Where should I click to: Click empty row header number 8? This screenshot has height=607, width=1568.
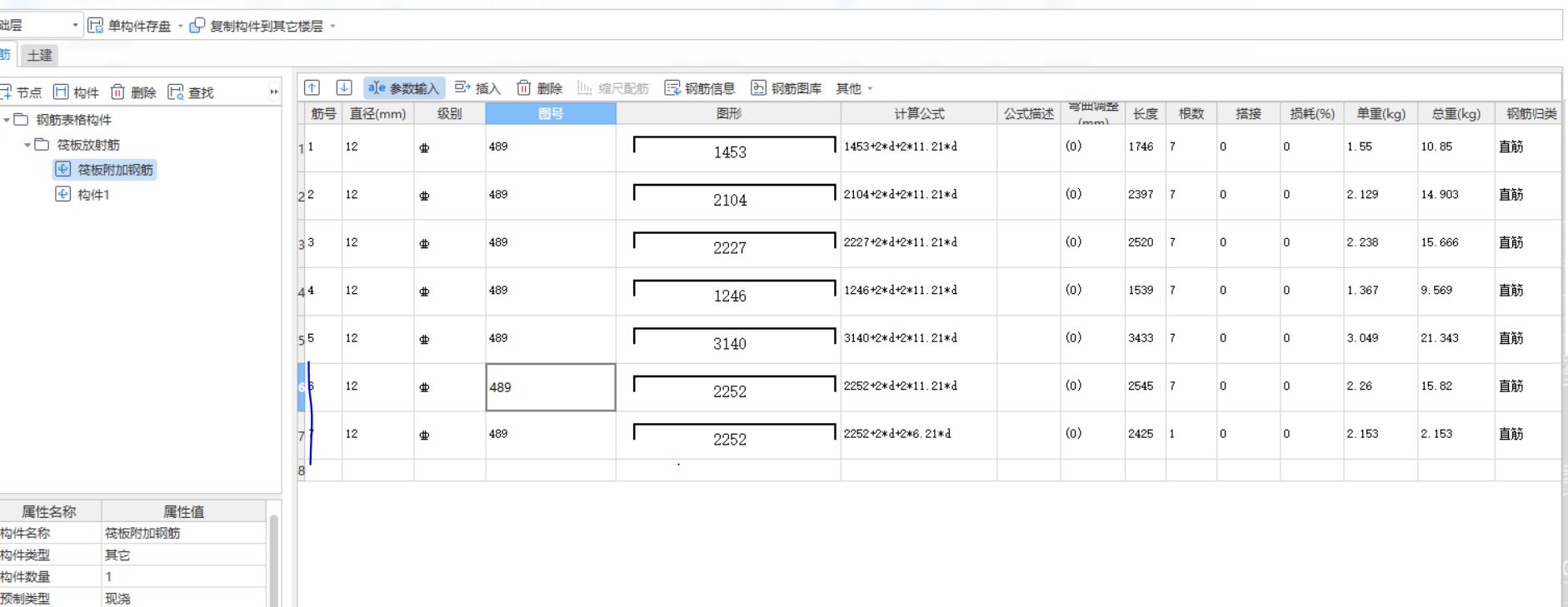(x=302, y=470)
